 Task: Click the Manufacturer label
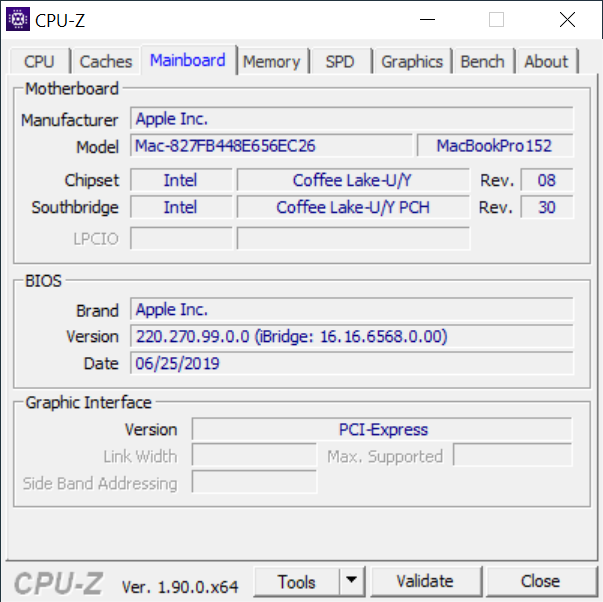tap(70, 120)
